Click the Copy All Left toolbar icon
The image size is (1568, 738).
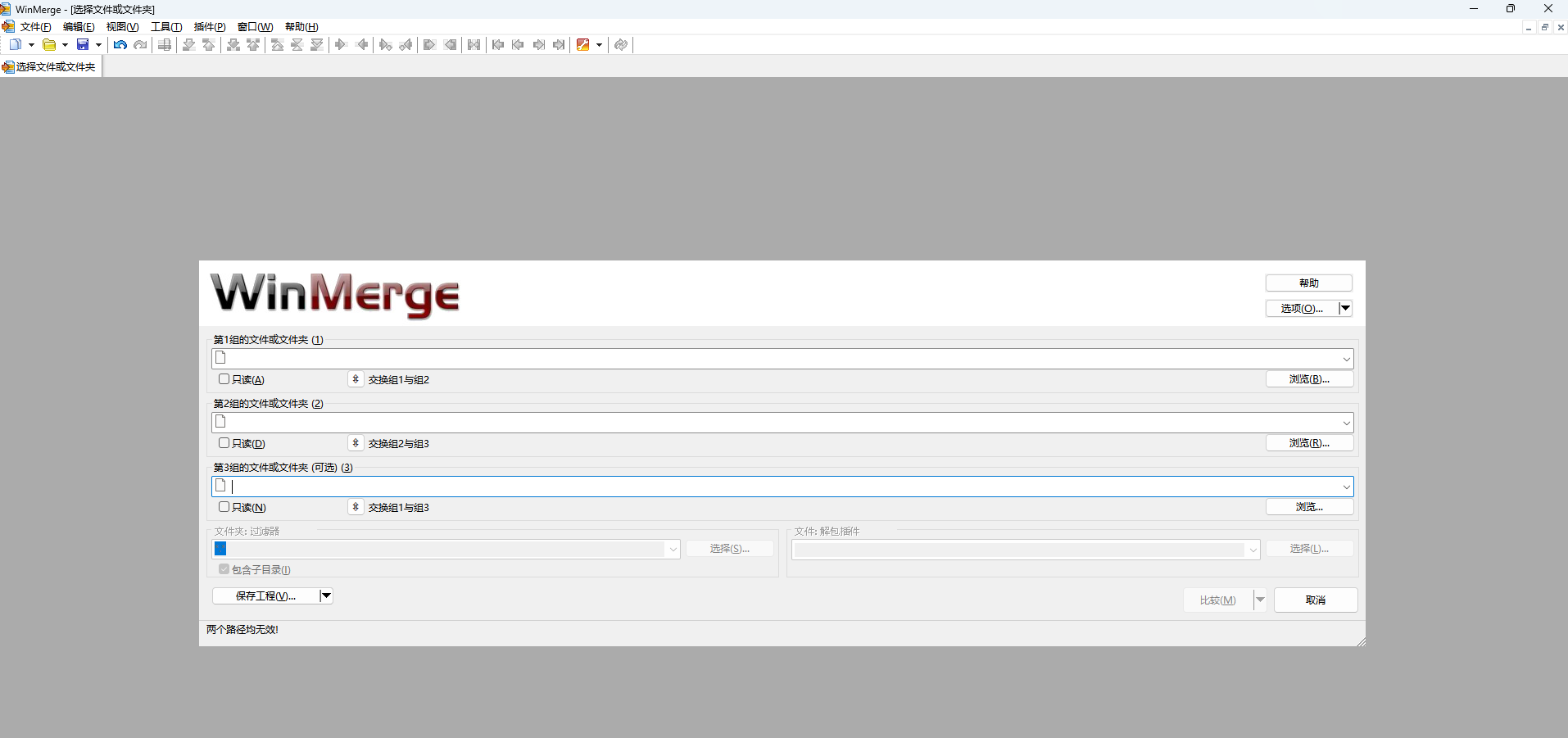click(450, 45)
